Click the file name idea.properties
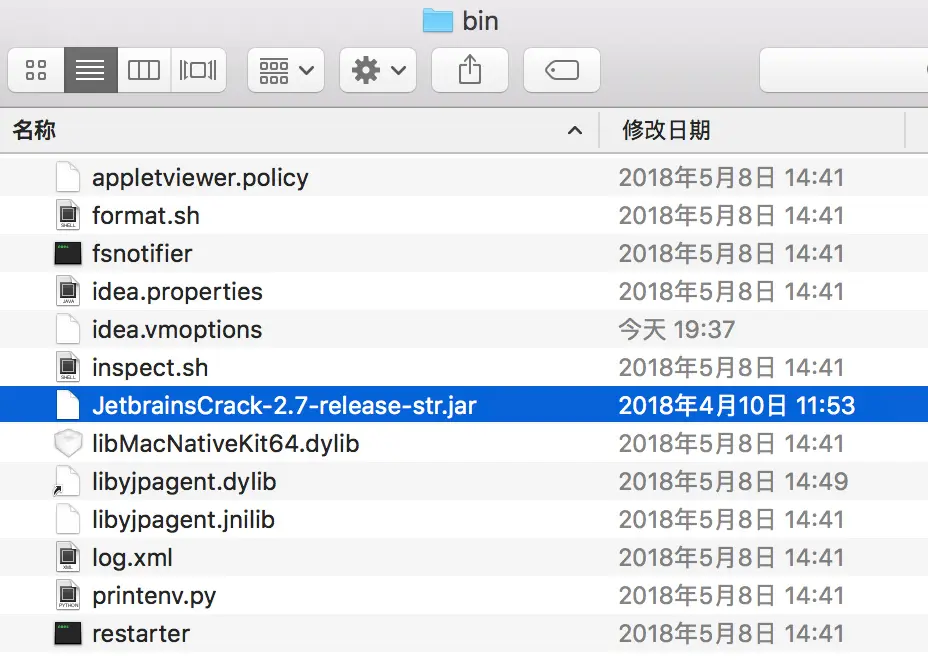 point(177,292)
